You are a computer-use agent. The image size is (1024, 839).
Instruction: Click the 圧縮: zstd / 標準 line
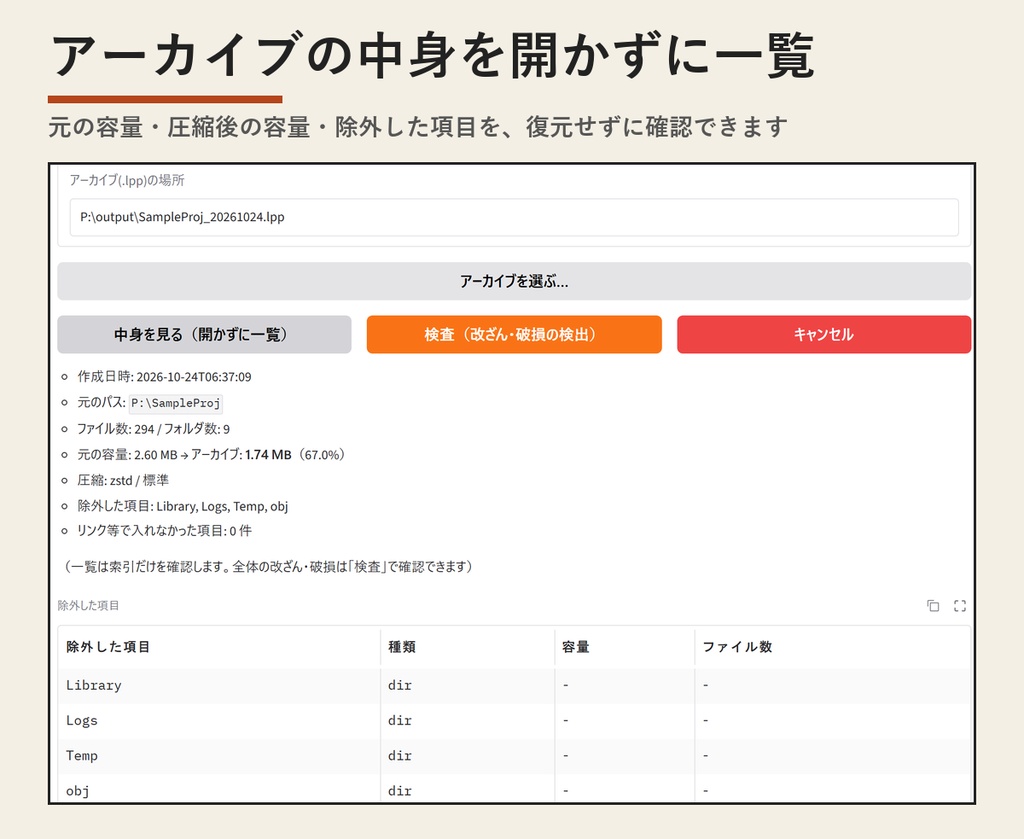click(x=123, y=481)
